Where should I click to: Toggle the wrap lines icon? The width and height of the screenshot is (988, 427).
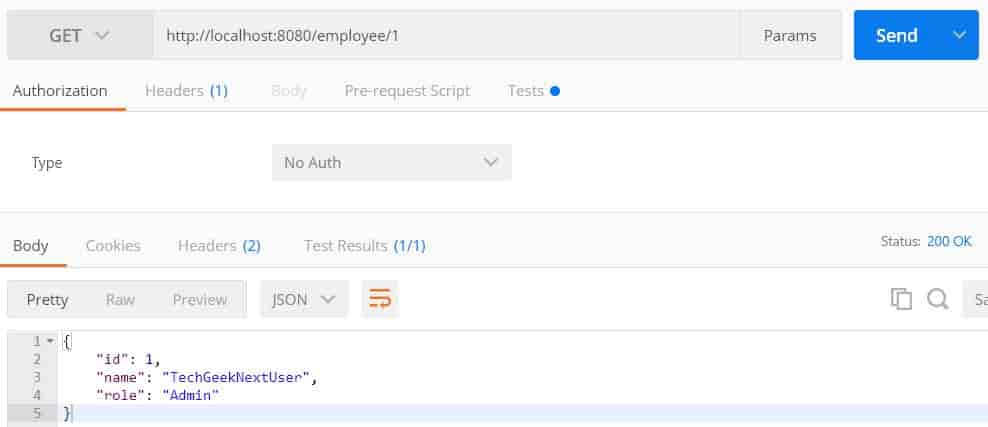[x=380, y=299]
